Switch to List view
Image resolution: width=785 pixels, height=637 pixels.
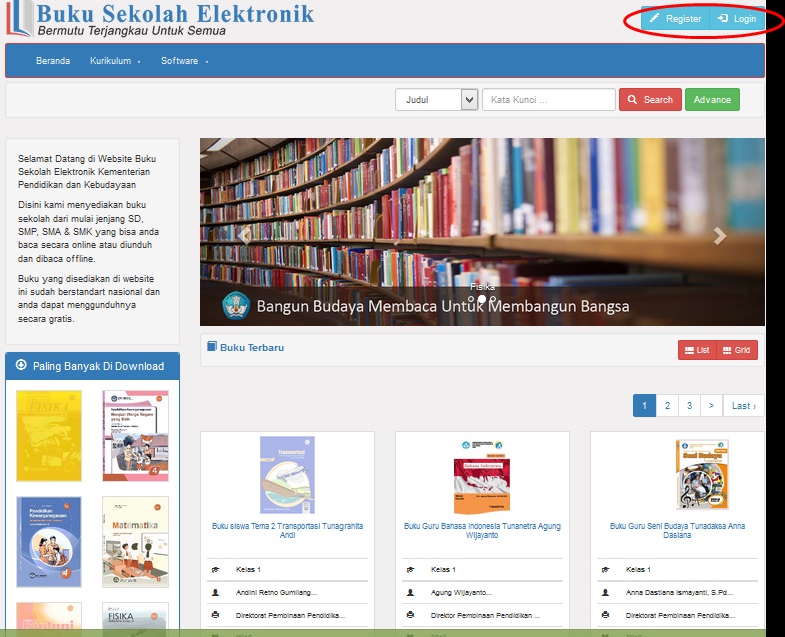pos(697,350)
